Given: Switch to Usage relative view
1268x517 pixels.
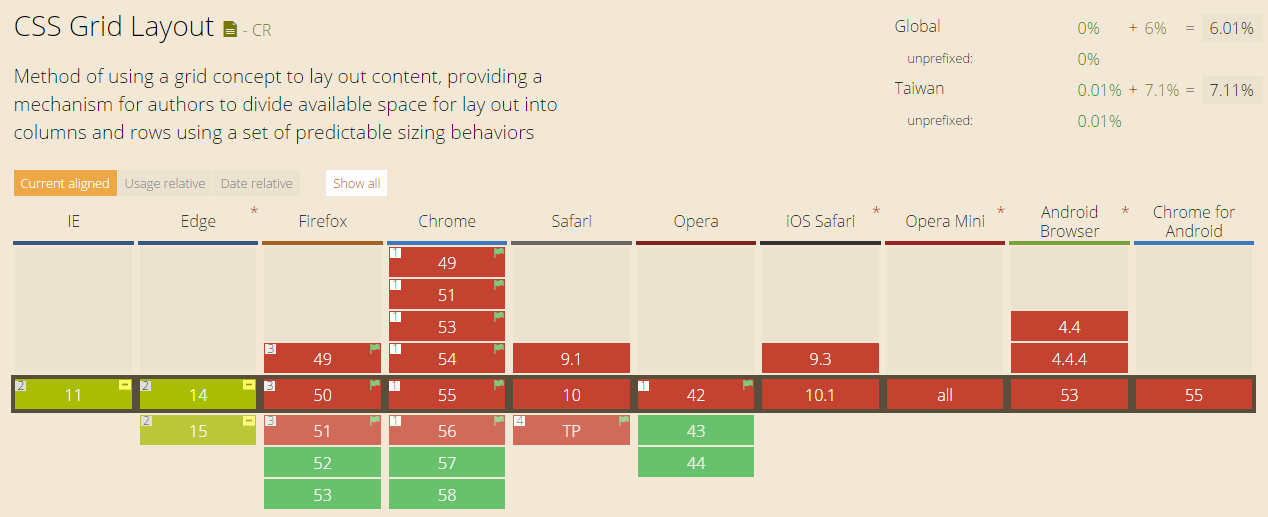Looking at the screenshot, I should (x=165, y=183).
